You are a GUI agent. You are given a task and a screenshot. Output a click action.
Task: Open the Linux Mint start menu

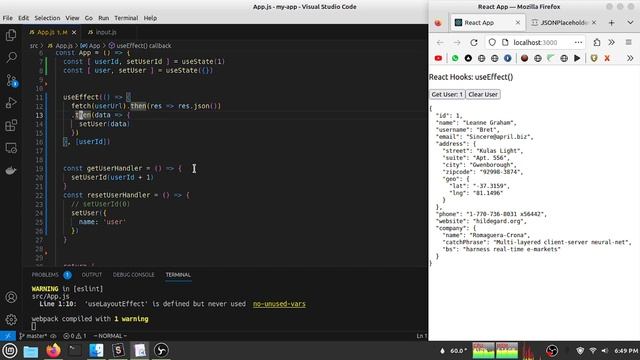[x=9, y=350]
